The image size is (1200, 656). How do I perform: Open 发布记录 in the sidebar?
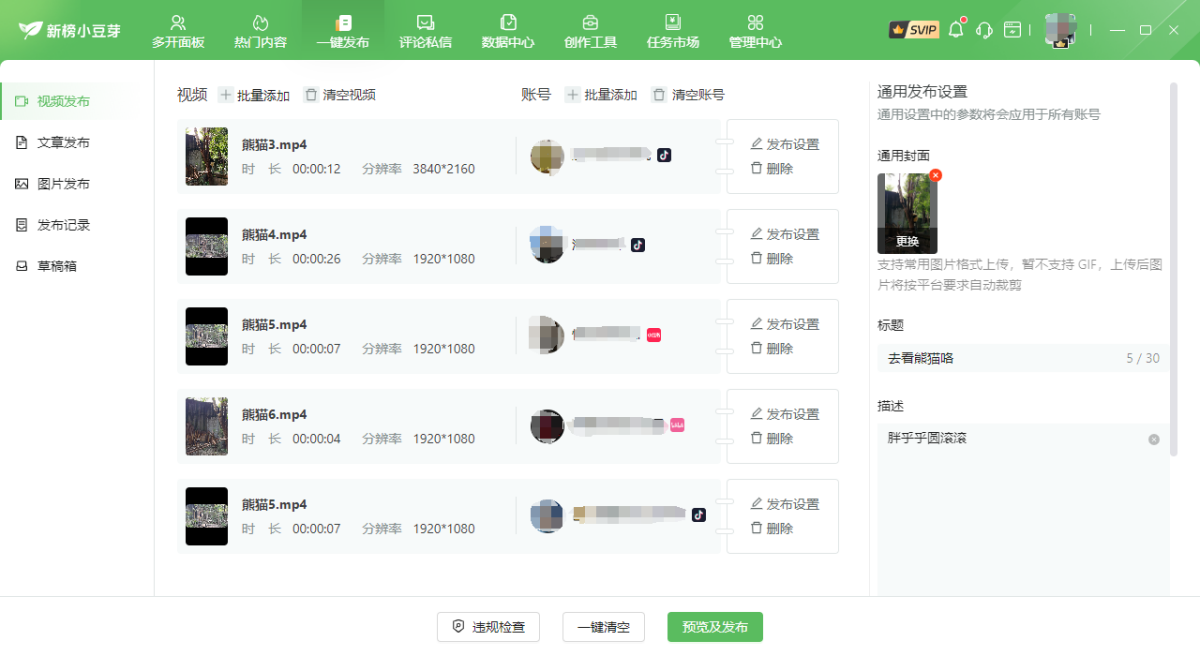click(x=63, y=225)
